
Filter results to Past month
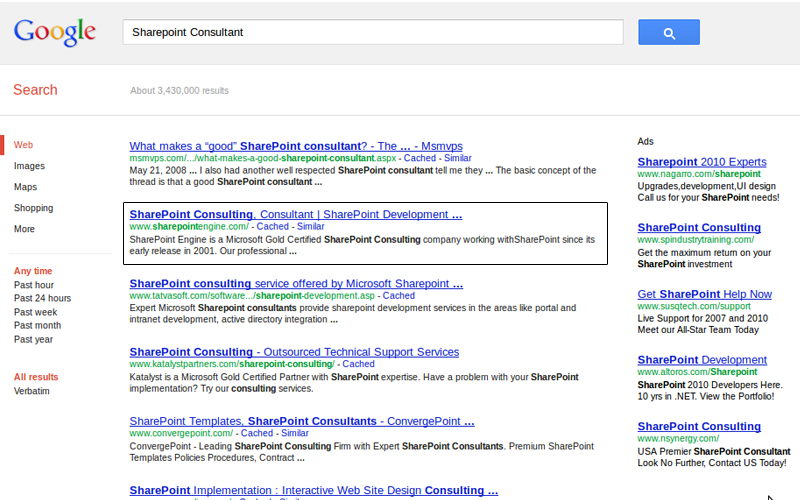click(x=37, y=325)
